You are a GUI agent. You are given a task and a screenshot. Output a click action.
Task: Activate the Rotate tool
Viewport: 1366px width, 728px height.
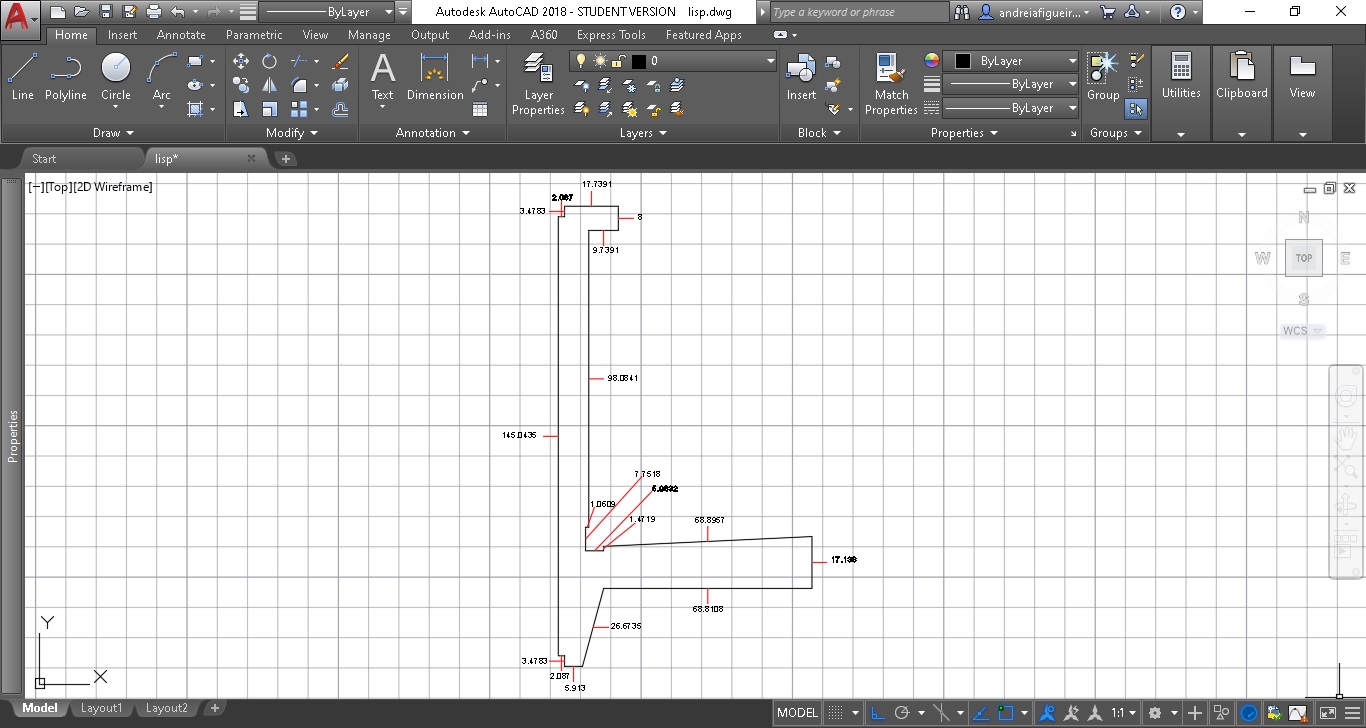[x=269, y=61]
